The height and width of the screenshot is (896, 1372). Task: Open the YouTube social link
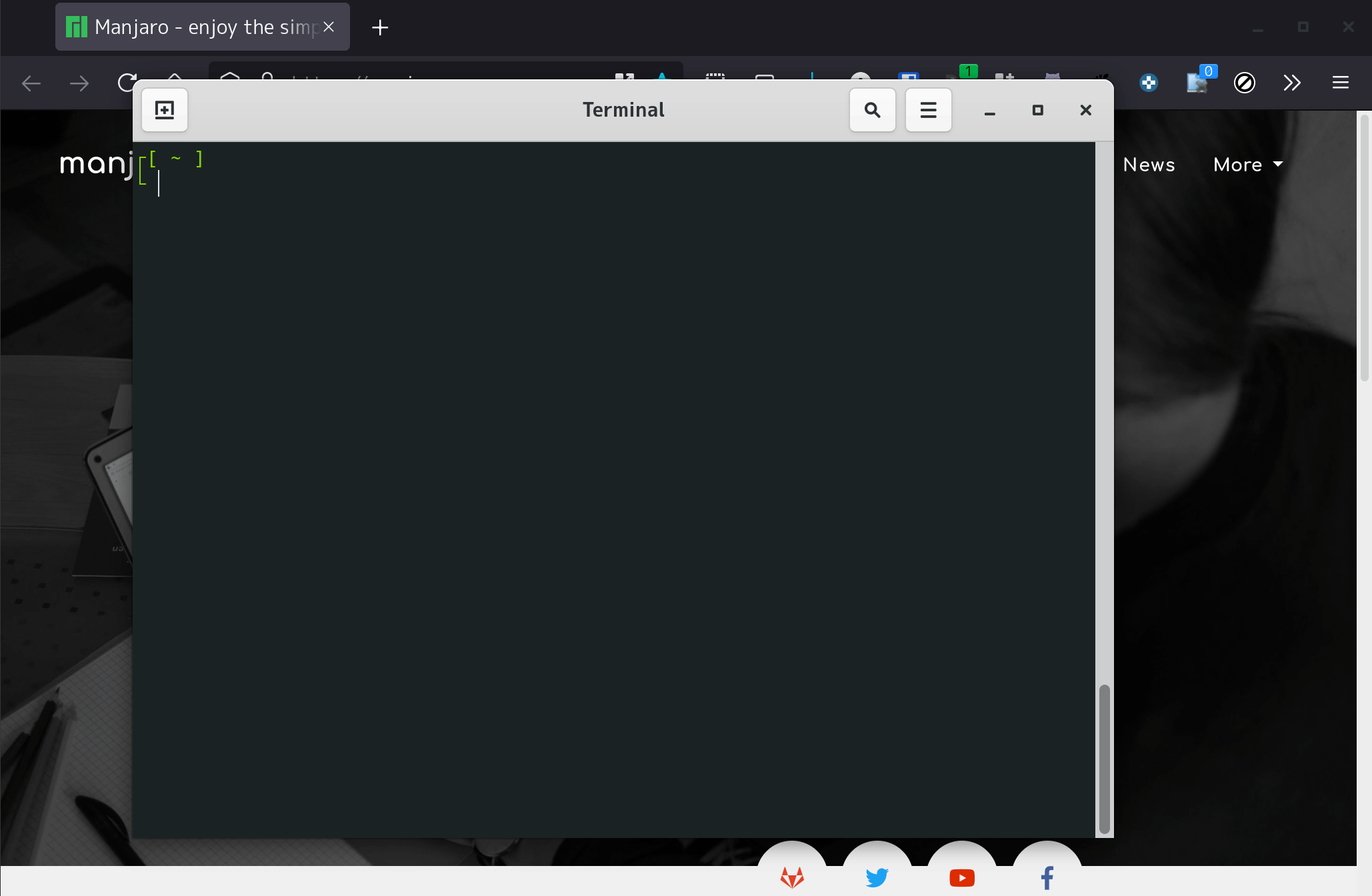click(x=961, y=877)
